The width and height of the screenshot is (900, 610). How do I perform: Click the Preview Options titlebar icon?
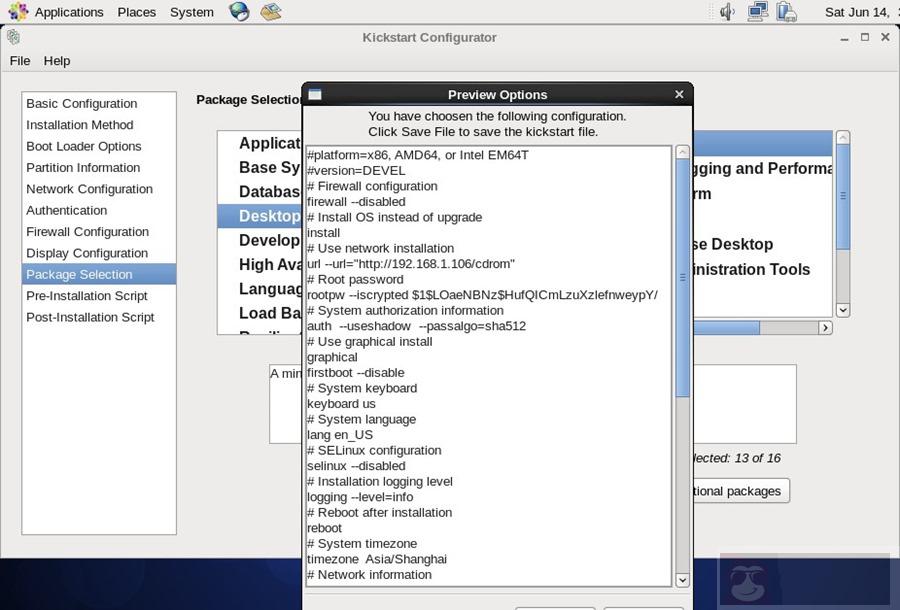coord(313,93)
